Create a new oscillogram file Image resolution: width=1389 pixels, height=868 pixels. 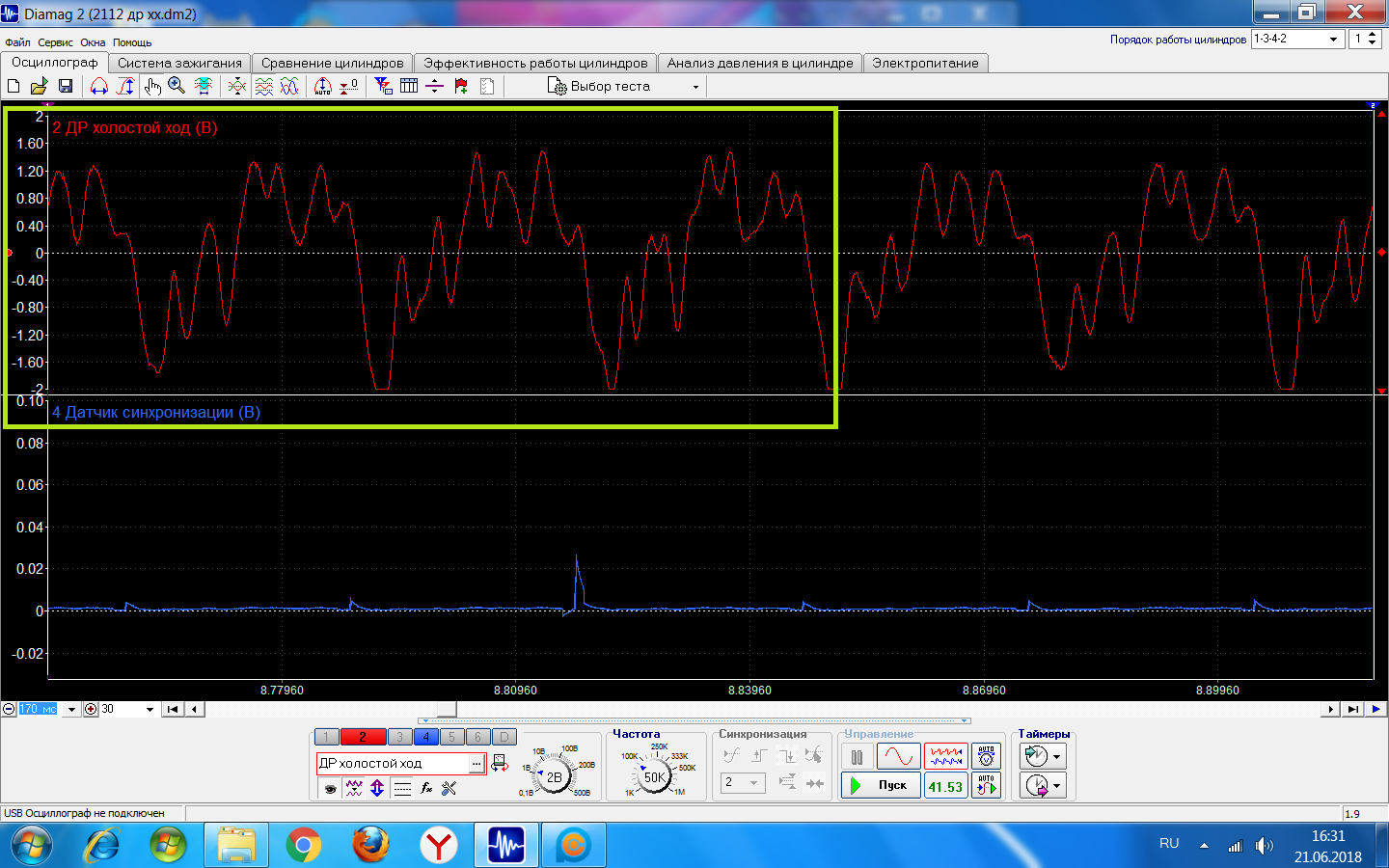click(14, 87)
